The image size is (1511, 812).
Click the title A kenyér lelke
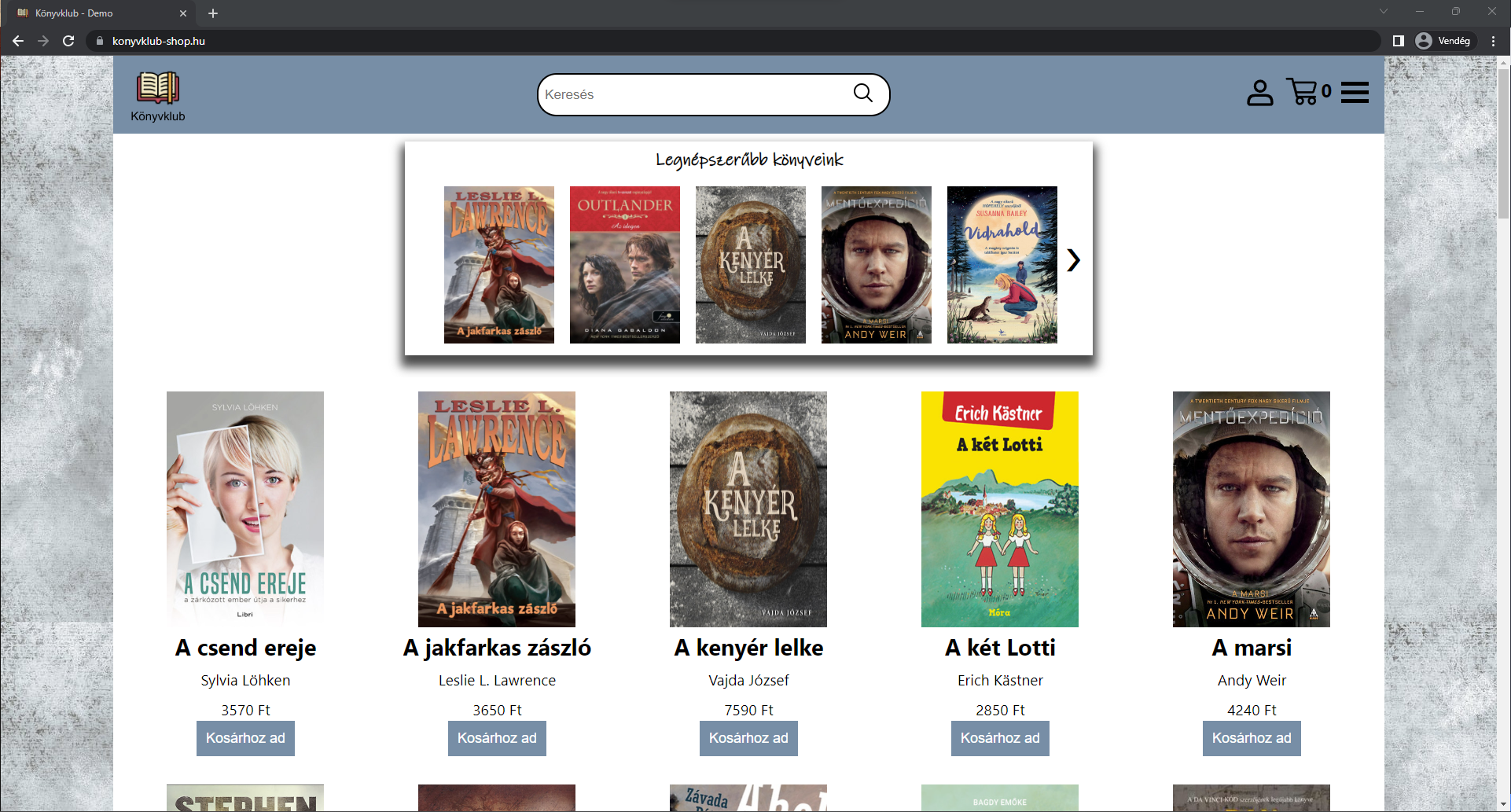pos(748,648)
